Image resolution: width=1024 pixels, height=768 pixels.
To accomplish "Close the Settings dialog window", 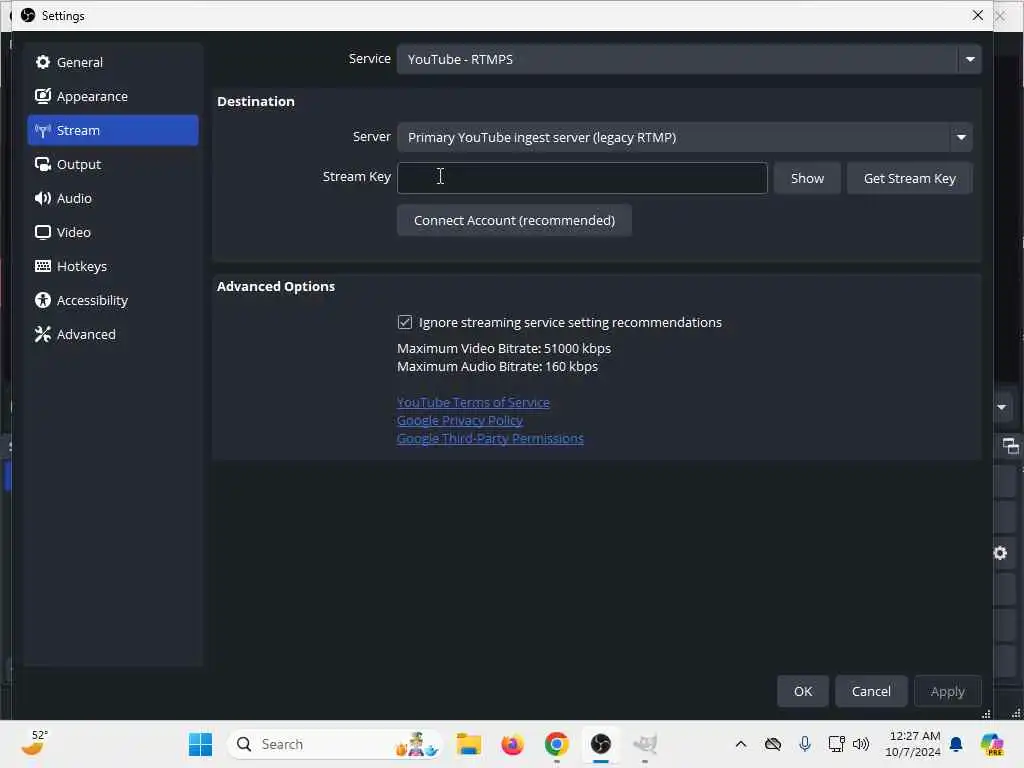I will coord(977,15).
